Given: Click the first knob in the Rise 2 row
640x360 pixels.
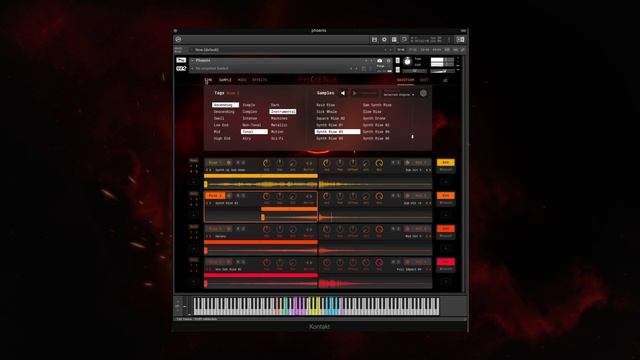Looking at the screenshot, I should pyautogui.click(x=267, y=196).
